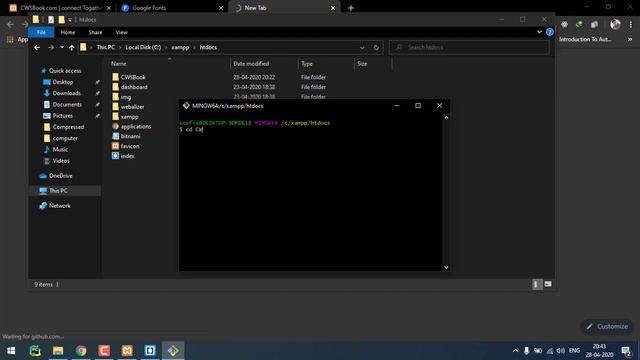
Task: Go back in File Explorer
Action: tap(37, 47)
